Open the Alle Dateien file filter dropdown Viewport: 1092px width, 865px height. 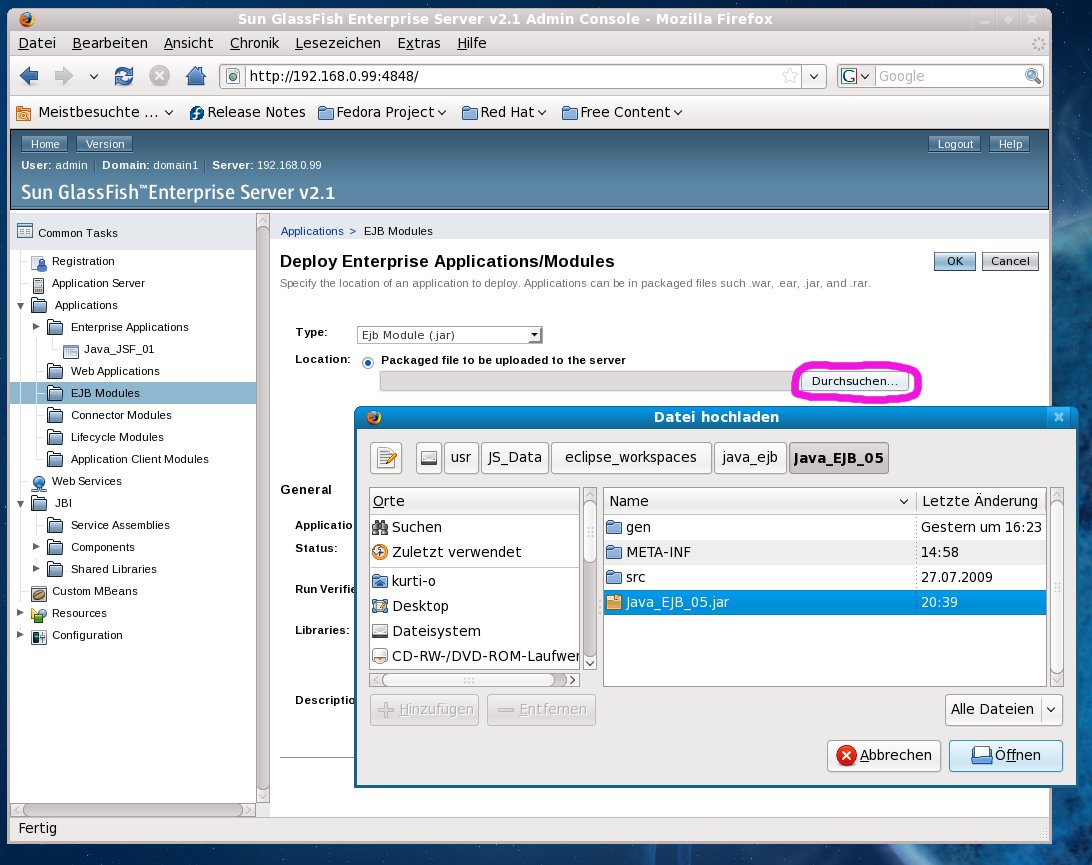tap(1003, 709)
